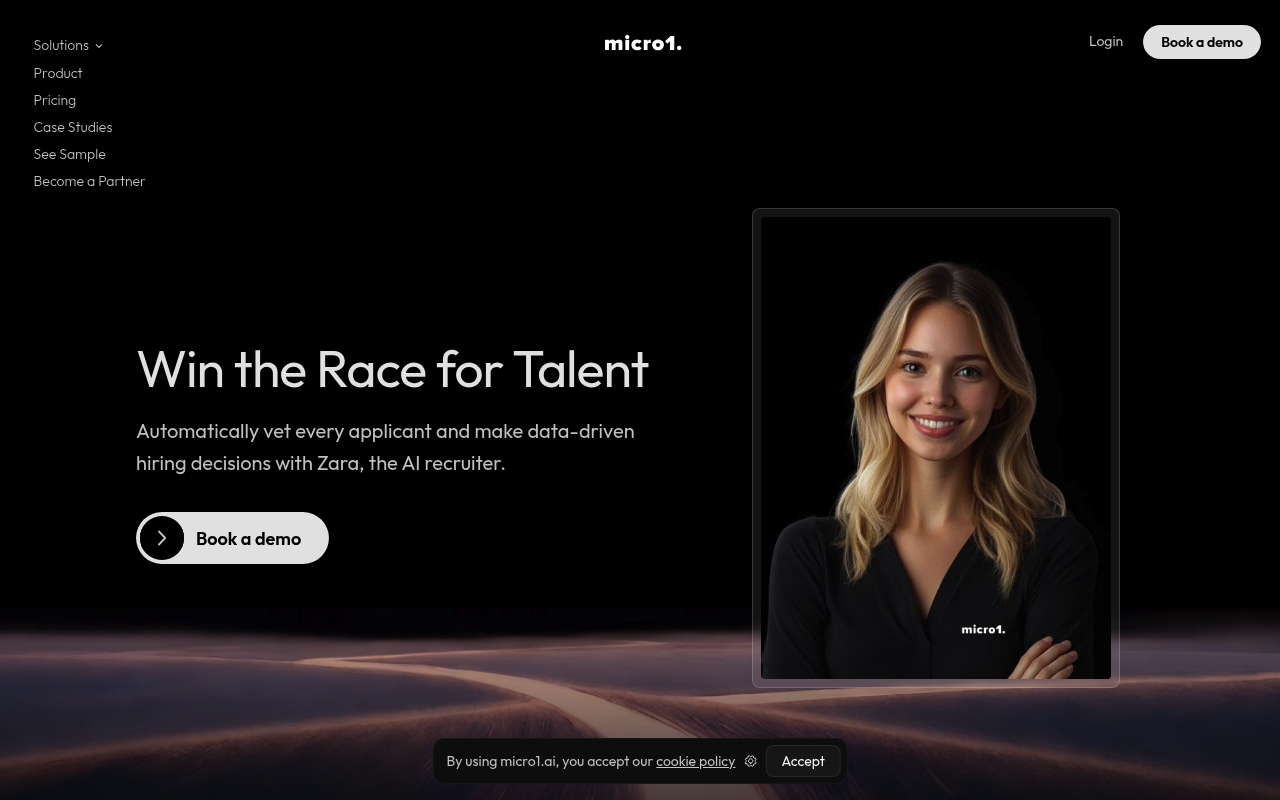Click the header Book a demo button
The image size is (1280, 800).
pos(1202,42)
